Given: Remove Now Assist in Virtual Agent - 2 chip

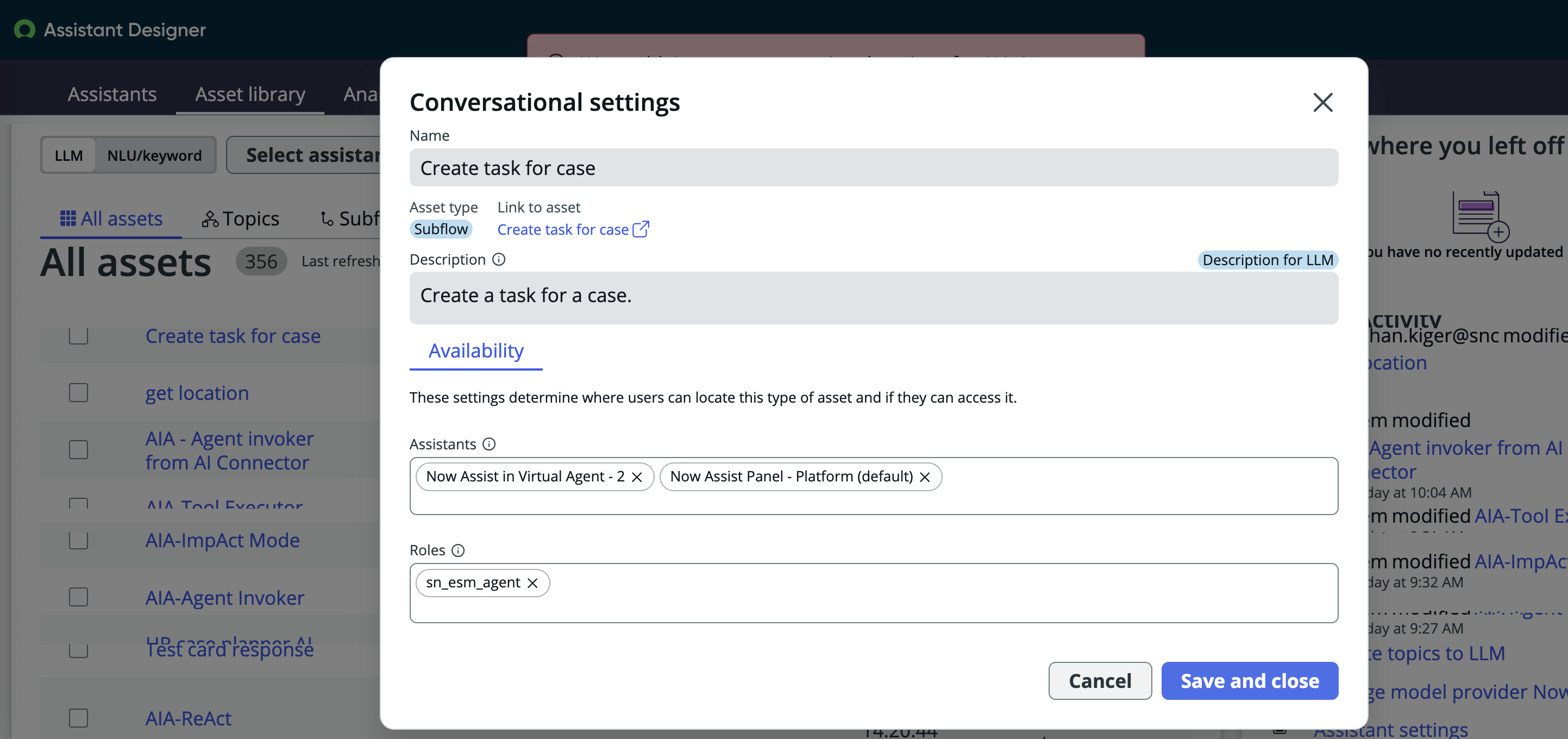Looking at the screenshot, I should (637, 477).
